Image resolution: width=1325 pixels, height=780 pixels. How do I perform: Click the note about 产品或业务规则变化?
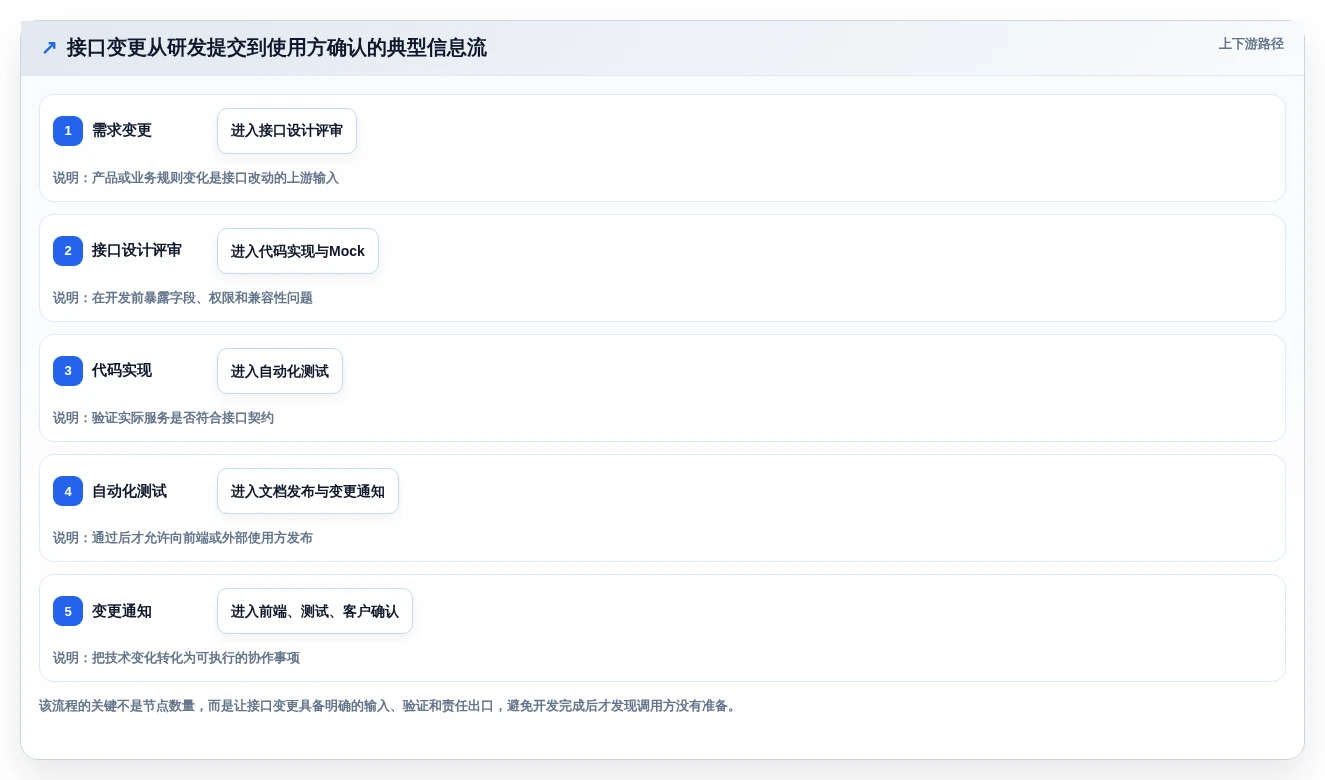pos(196,178)
